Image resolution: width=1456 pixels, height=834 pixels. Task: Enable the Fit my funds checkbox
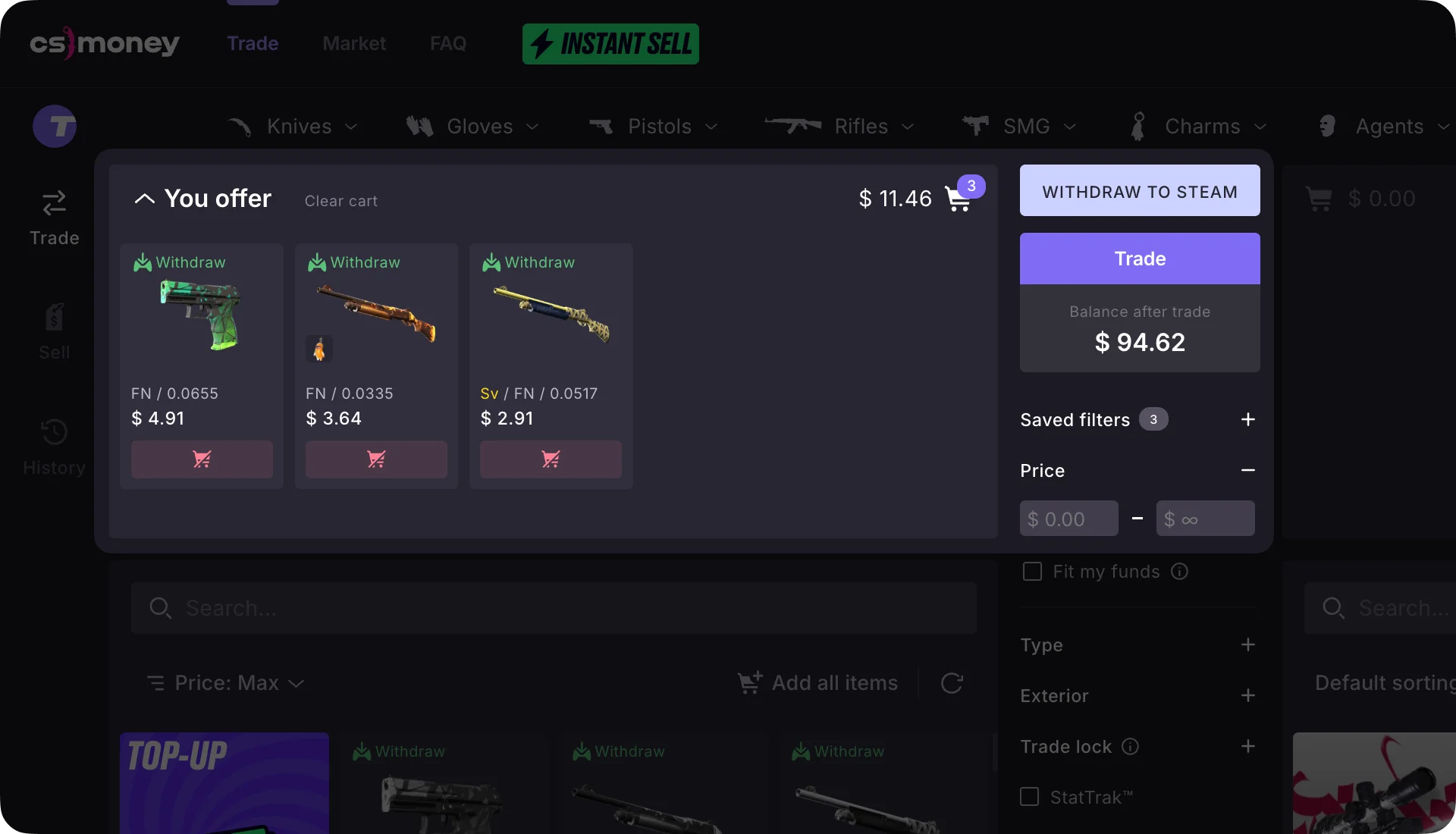coord(1032,572)
